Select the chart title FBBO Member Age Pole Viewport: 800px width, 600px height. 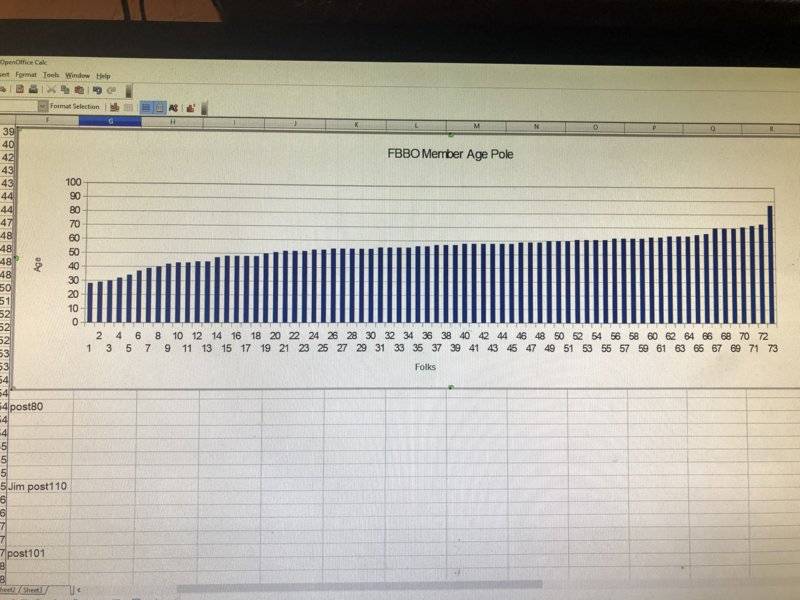pos(450,154)
